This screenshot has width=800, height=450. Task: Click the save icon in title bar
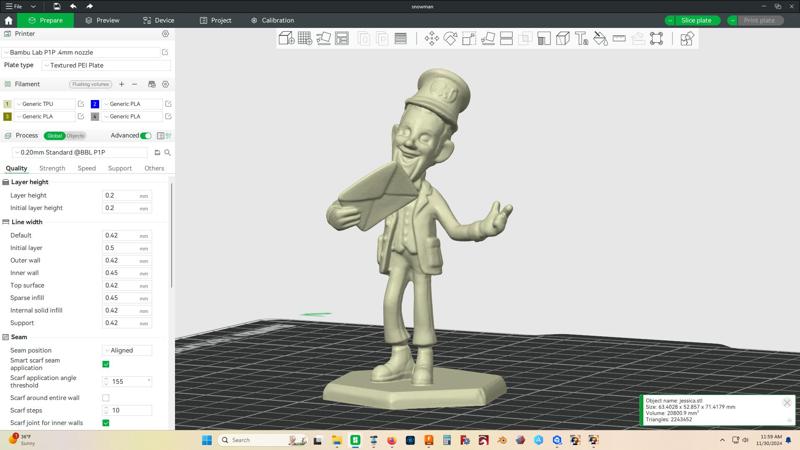coord(57,6)
